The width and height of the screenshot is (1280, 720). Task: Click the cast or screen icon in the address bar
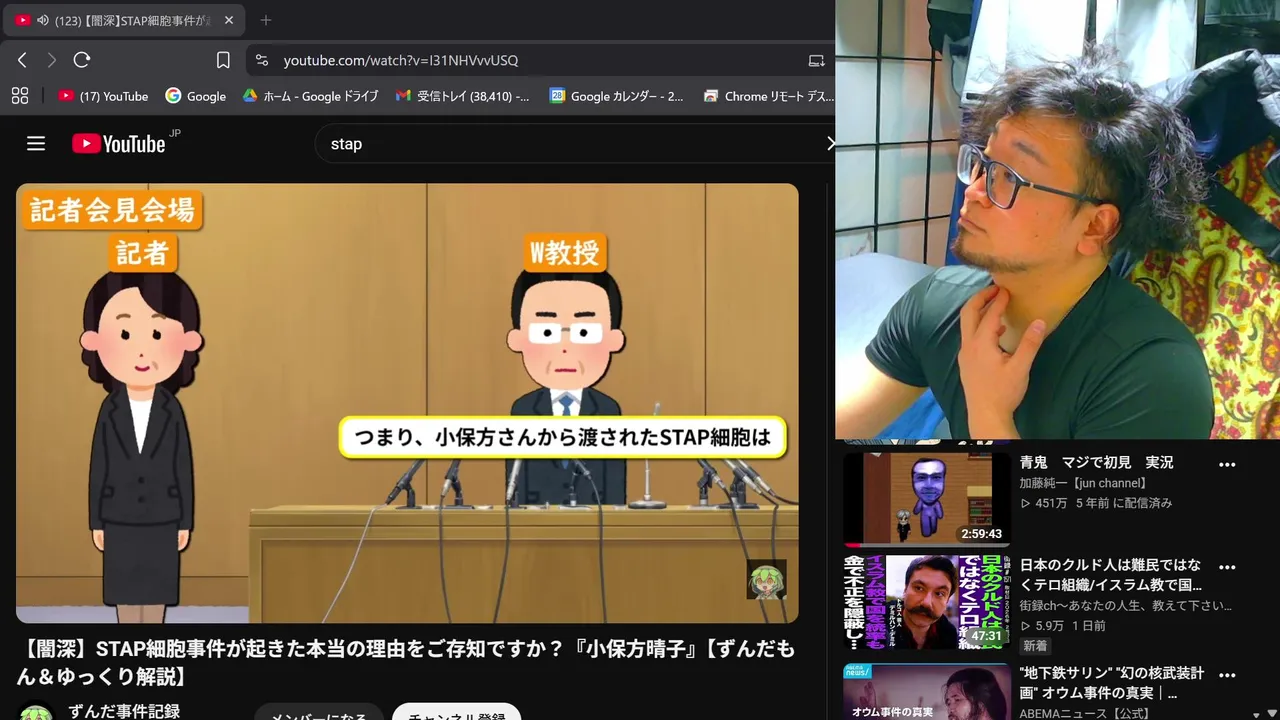coord(816,60)
